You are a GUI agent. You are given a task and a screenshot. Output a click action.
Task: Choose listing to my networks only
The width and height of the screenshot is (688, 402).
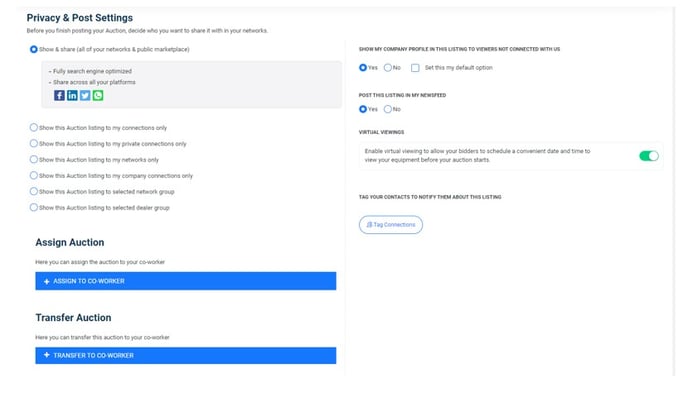point(34,159)
